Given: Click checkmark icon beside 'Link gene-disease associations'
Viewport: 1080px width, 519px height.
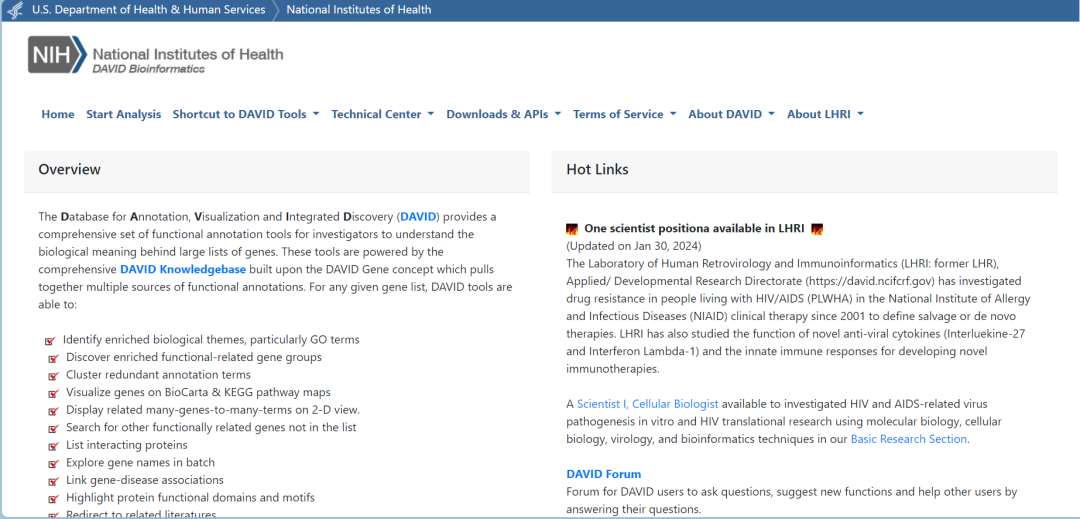Looking at the screenshot, I should pyautogui.click(x=53, y=481).
